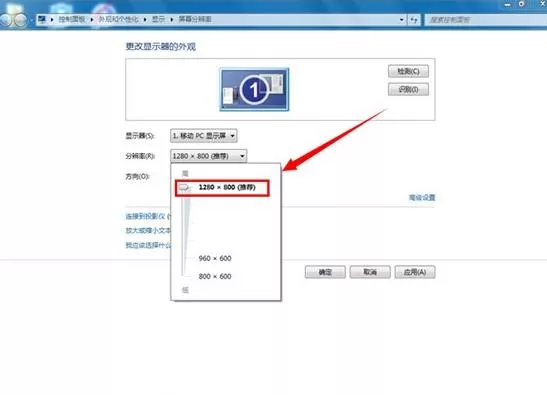Click the Identify (识别) button
The width and height of the screenshot is (547, 395).
click(x=408, y=89)
